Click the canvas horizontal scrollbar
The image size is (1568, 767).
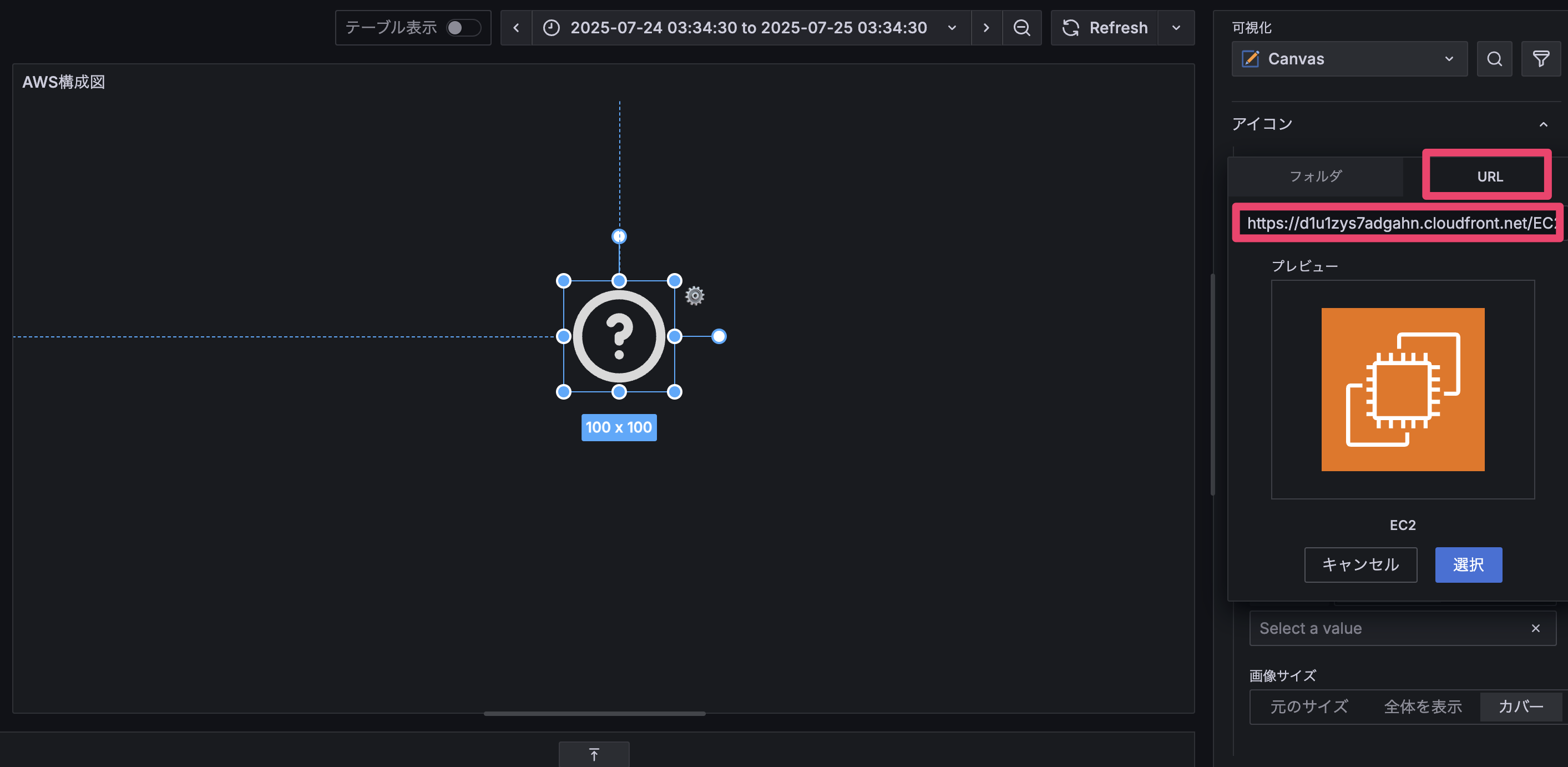click(595, 713)
